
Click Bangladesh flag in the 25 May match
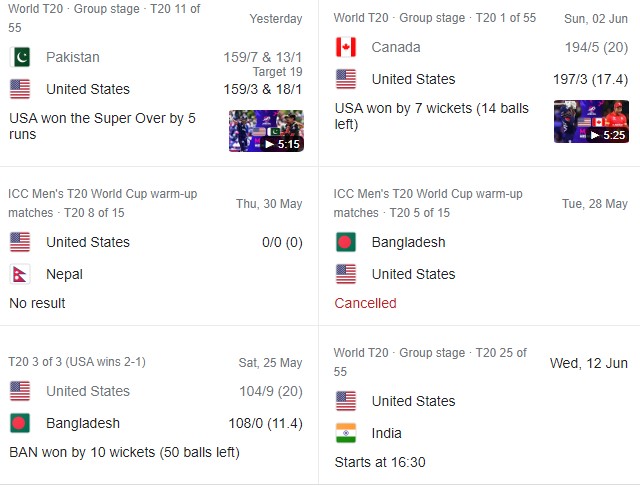(x=20, y=423)
